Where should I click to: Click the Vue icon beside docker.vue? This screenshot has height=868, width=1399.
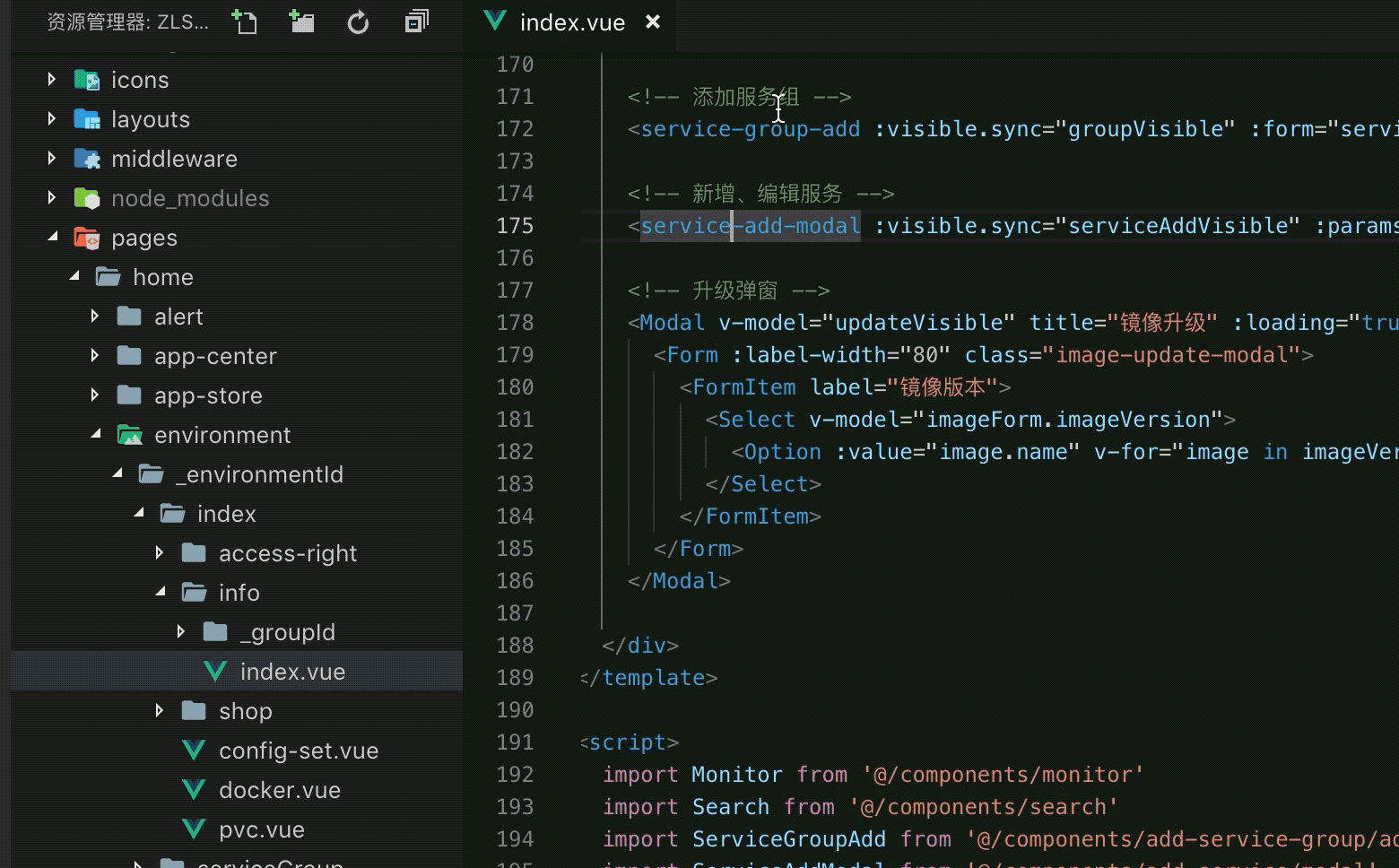[x=194, y=790]
